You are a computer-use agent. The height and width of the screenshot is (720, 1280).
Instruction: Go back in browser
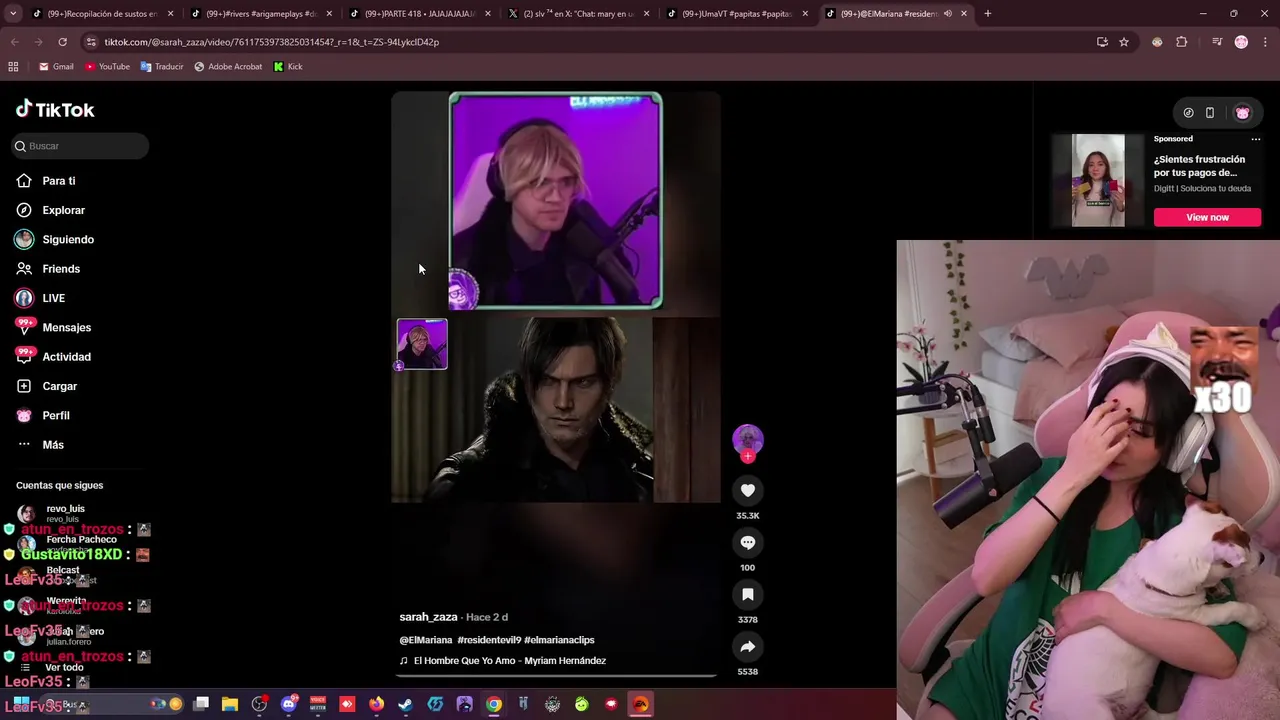tap(14, 42)
